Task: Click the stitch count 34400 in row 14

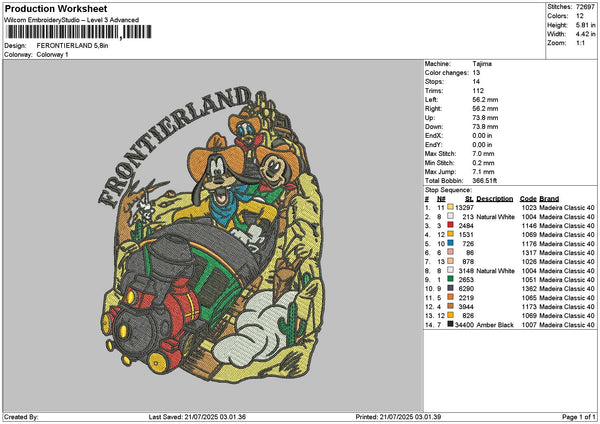Action: pos(464,325)
